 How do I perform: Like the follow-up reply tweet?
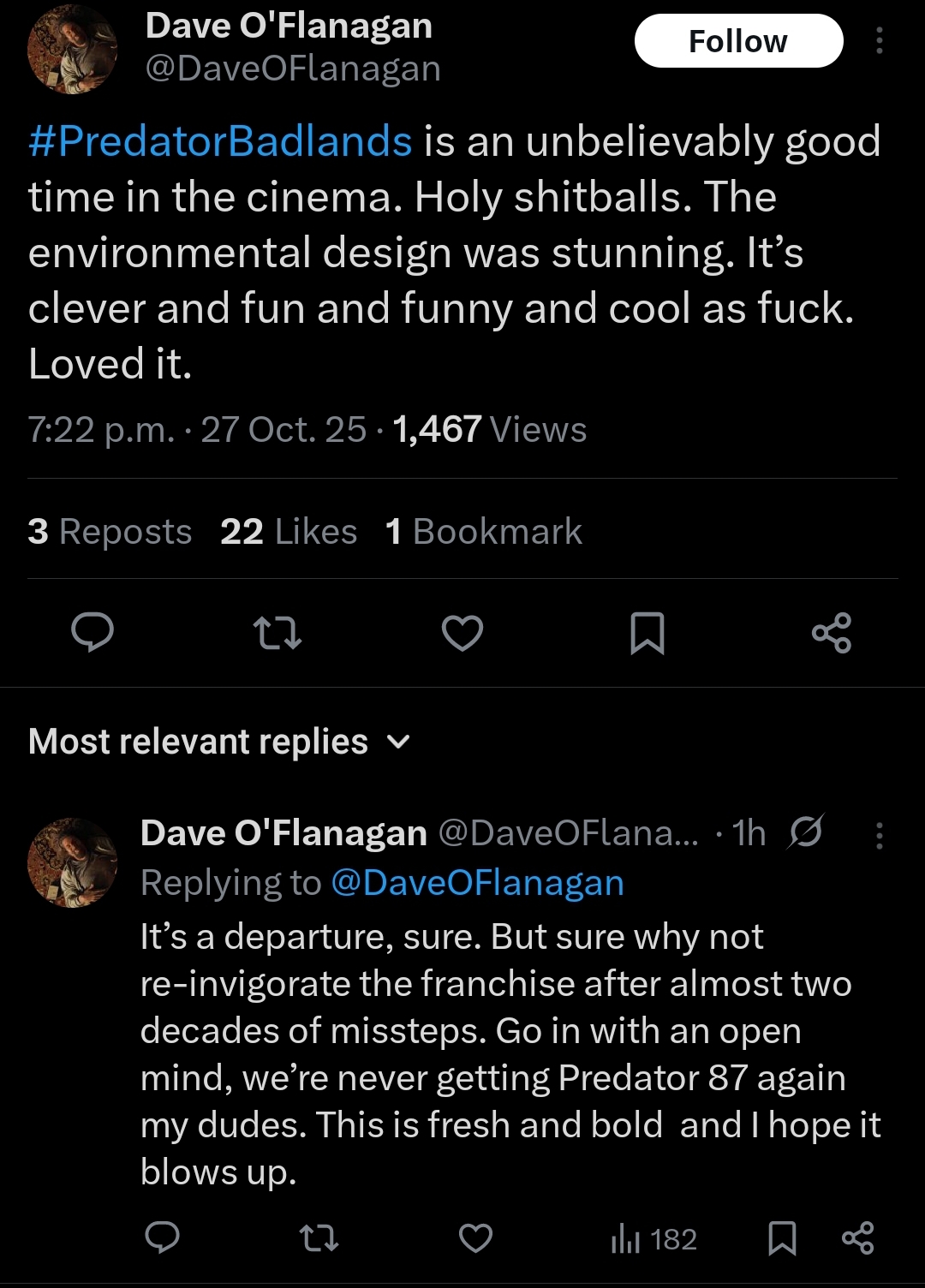(x=476, y=1238)
